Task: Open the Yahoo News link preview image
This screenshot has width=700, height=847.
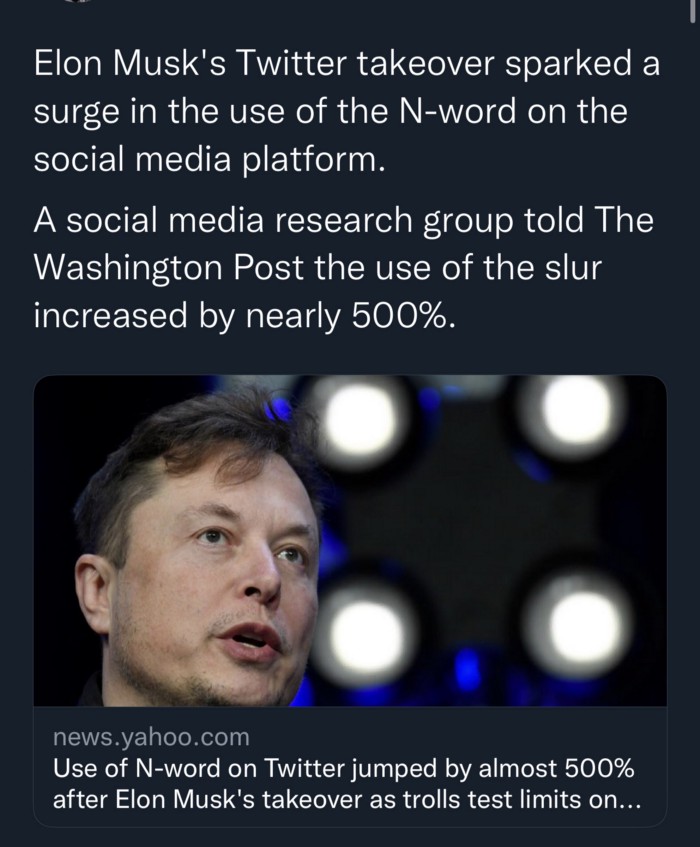Action: click(350, 540)
